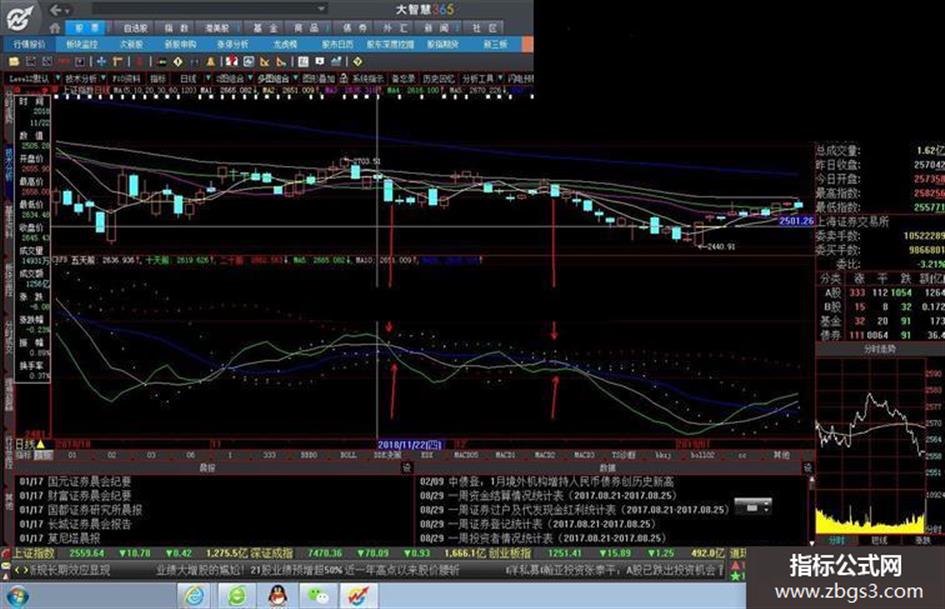Click the red-and-white chart icon after the bell
Viewport: 945px width, 609px height.
tap(231, 62)
